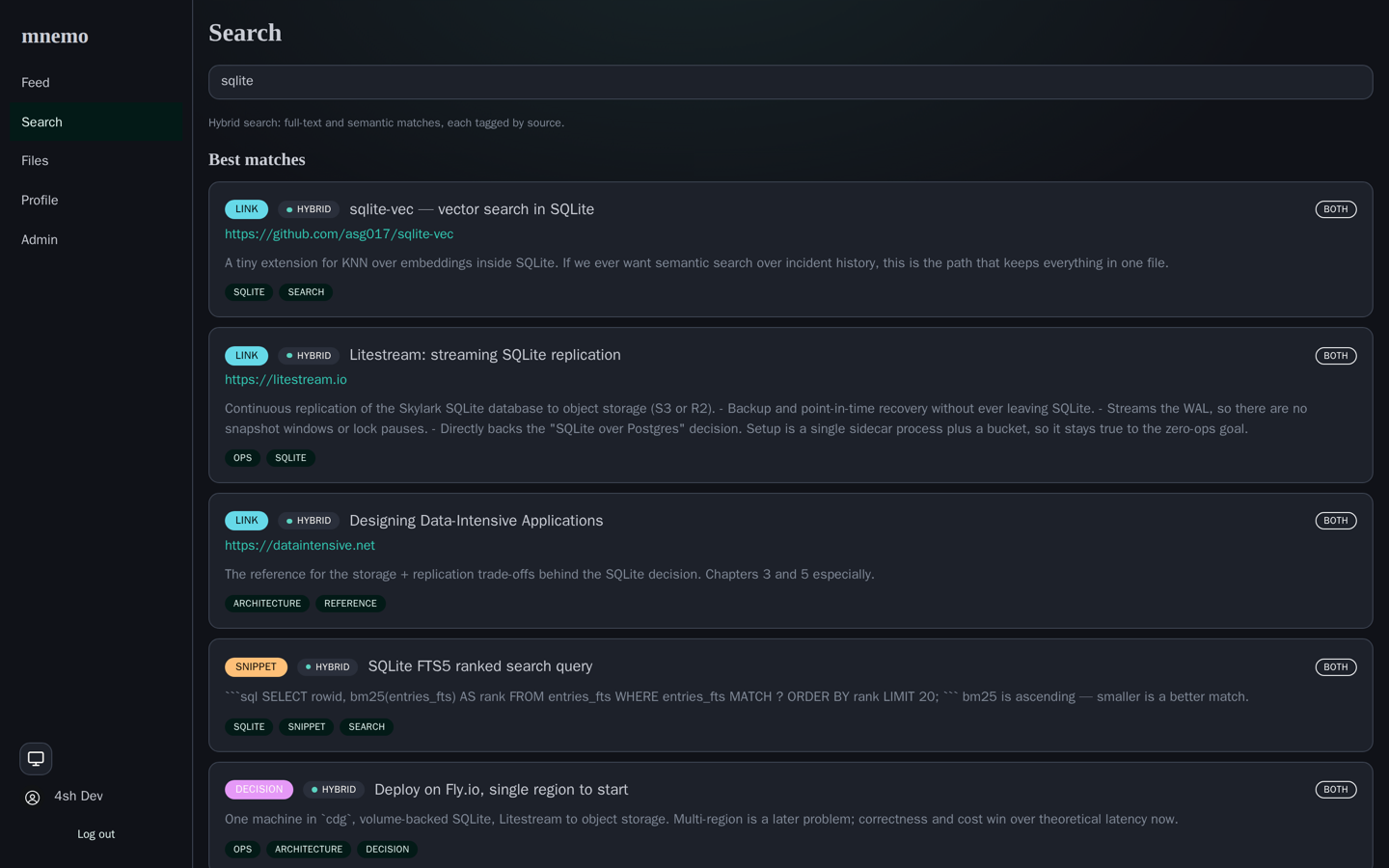Open the Profile page
The width and height of the screenshot is (1389, 868).
tap(95, 201)
